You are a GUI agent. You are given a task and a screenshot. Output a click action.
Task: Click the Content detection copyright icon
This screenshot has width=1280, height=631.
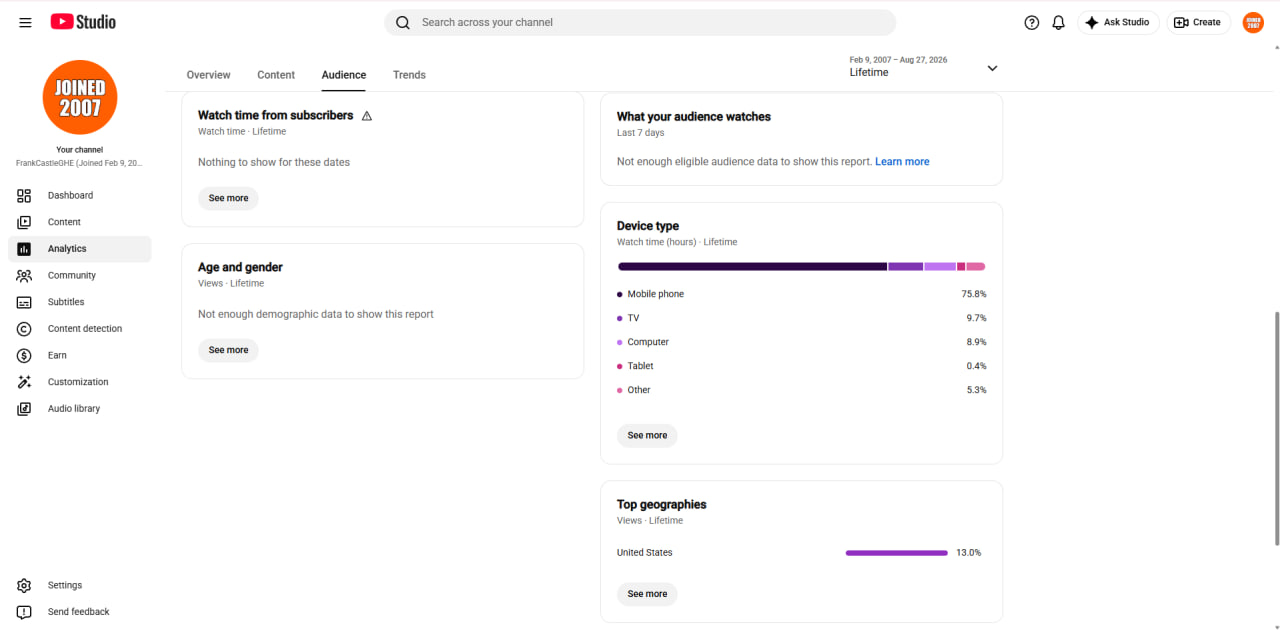tap(24, 329)
